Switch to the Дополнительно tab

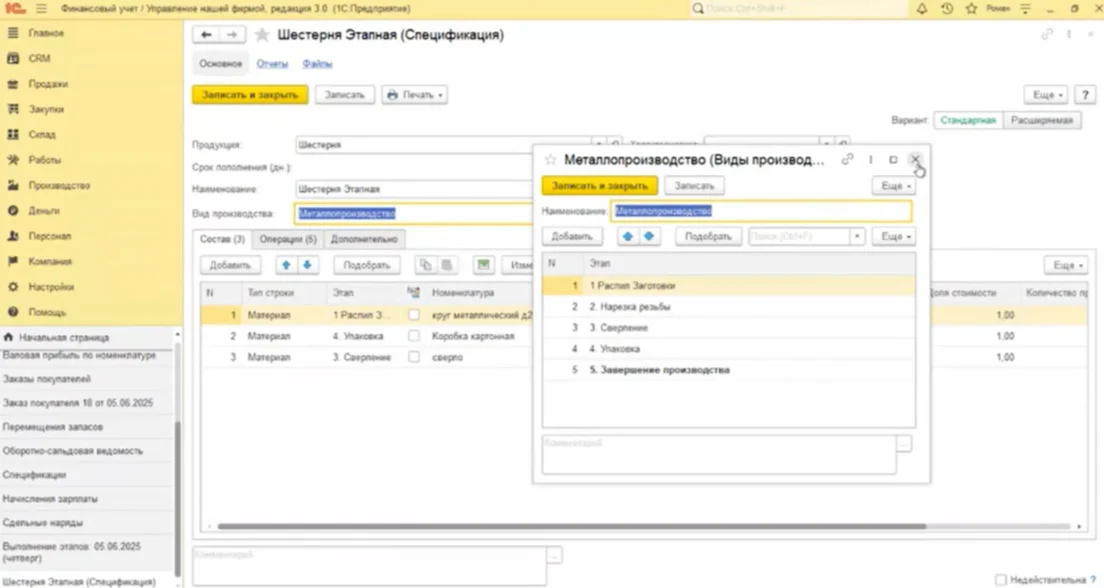(364, 239)
